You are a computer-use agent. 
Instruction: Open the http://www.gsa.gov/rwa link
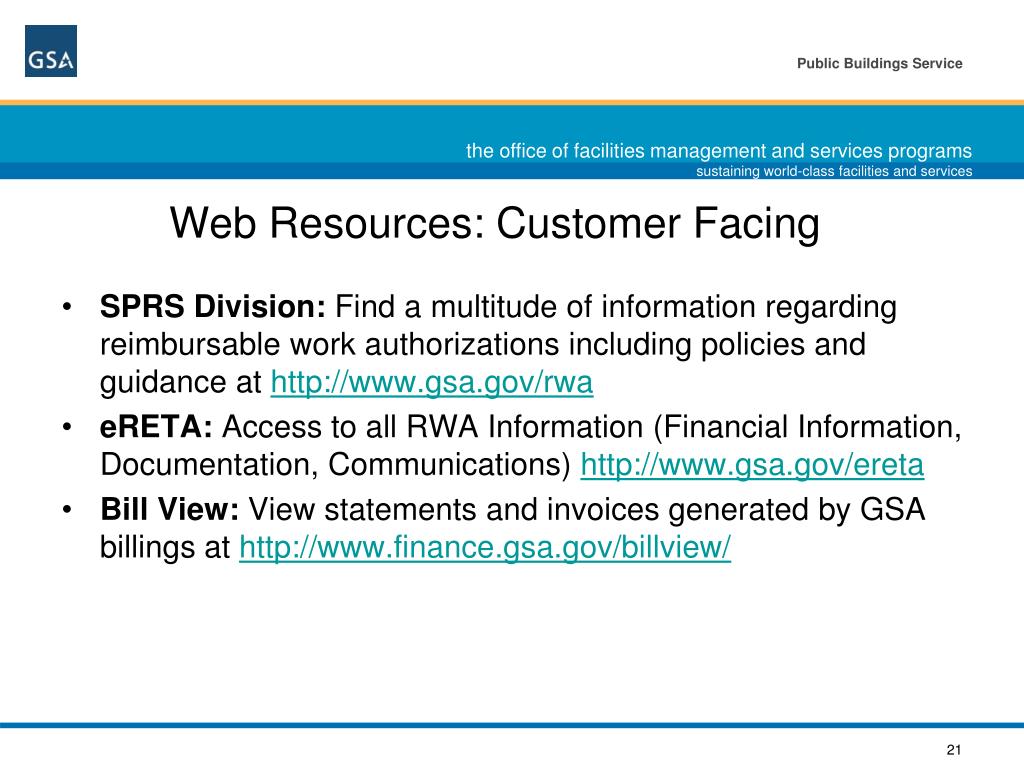[432, 382]
